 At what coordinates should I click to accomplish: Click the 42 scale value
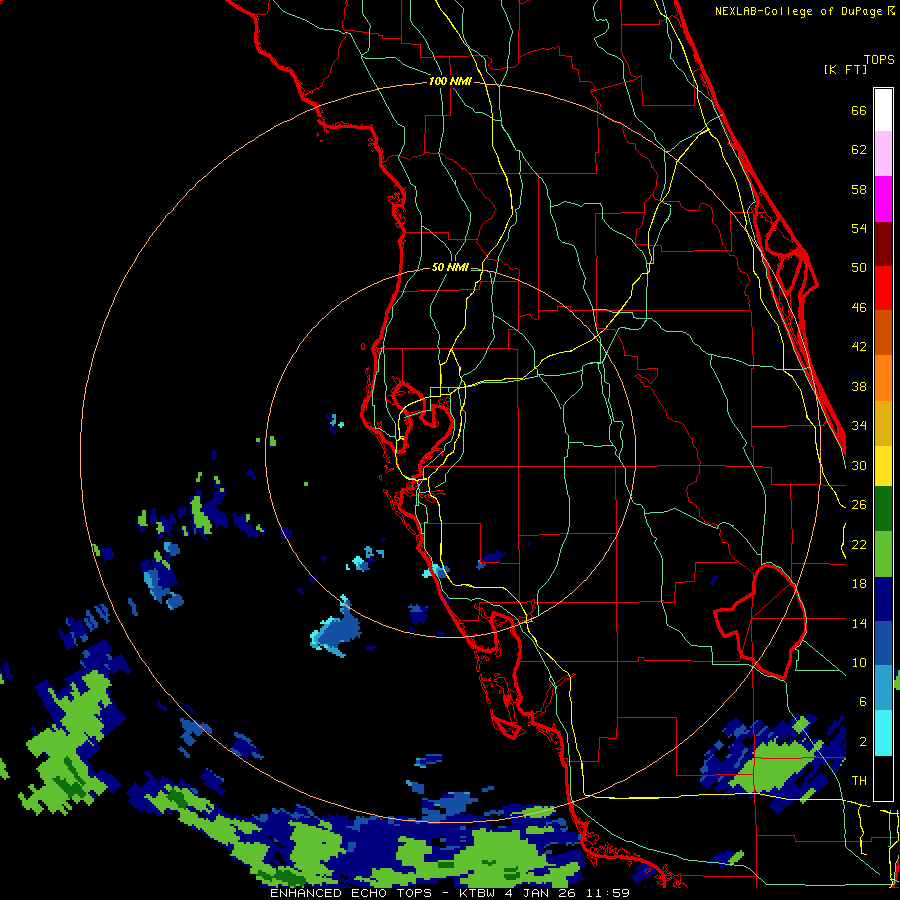click(x=859, y=347)
